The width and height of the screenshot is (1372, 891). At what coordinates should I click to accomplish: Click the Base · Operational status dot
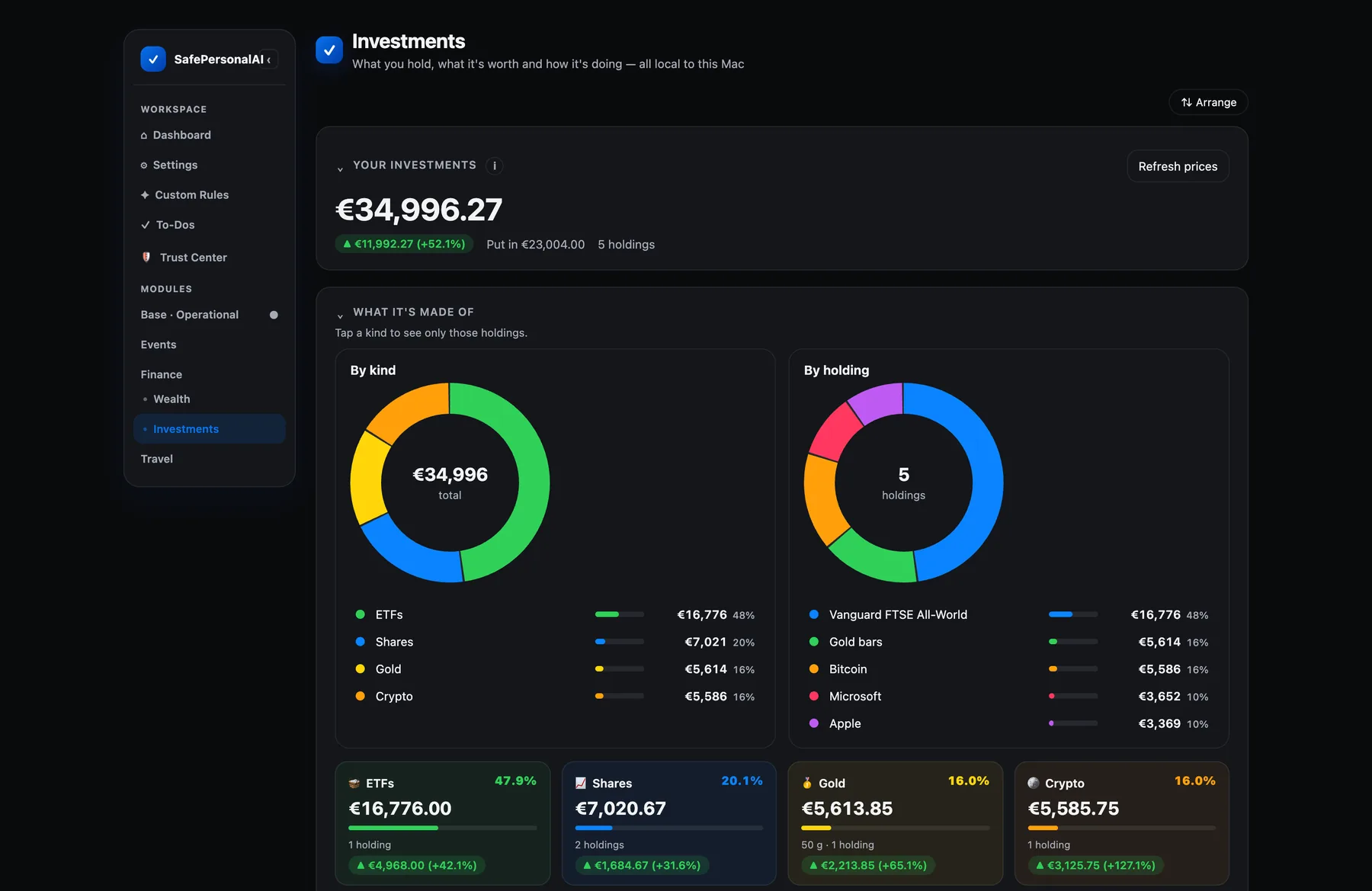pyautogui.click(x=274, y=315)
